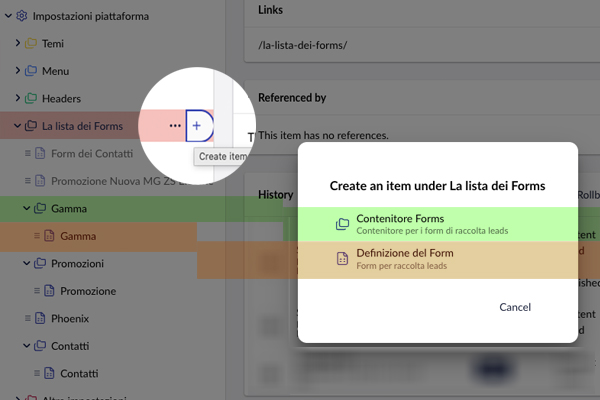The image size is (600, 400).
Task: Select the Gamma form document item
Action: (78, 236)
